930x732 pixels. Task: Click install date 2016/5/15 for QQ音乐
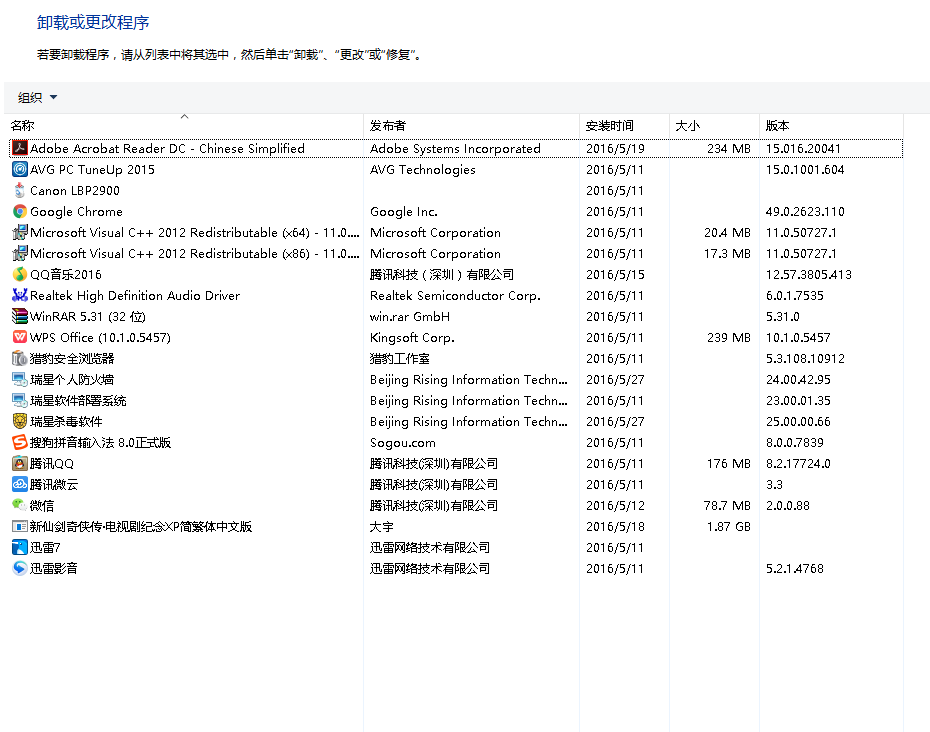tap(615, 275)
